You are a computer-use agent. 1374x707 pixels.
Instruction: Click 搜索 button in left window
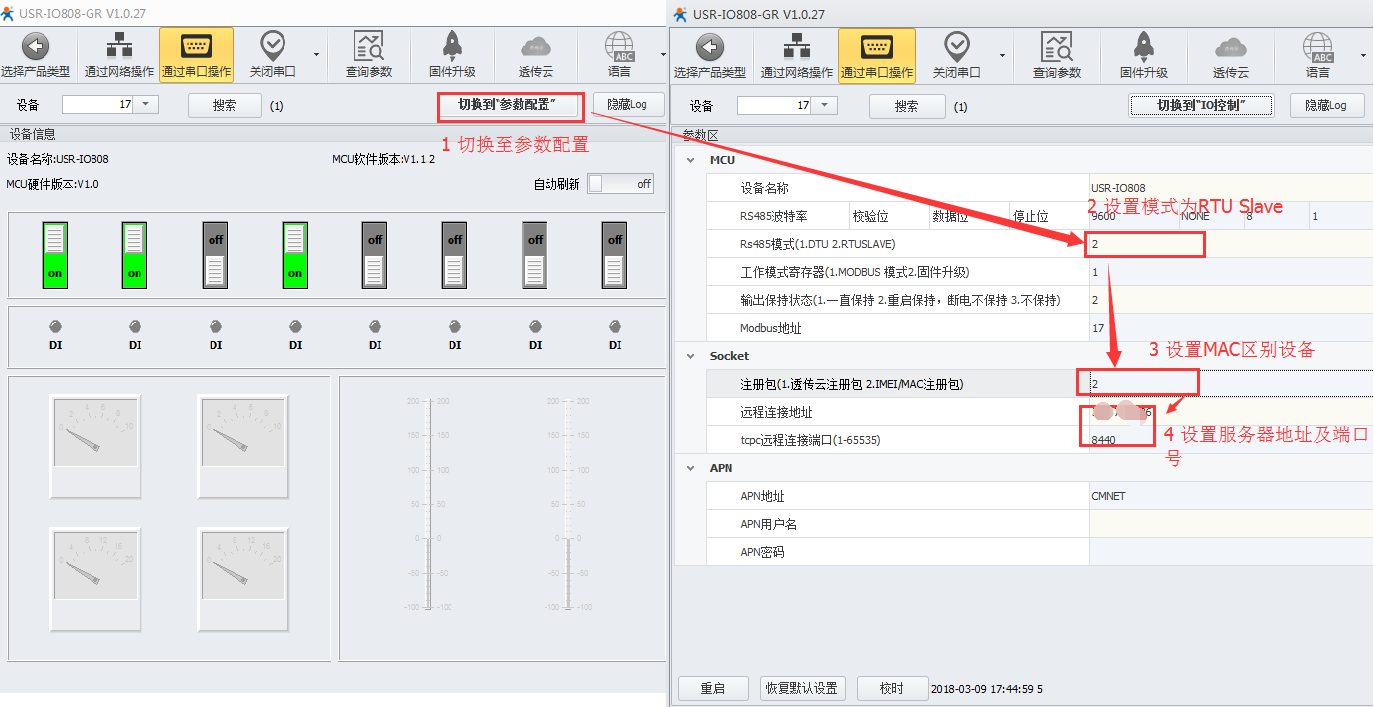click(225, 105)
